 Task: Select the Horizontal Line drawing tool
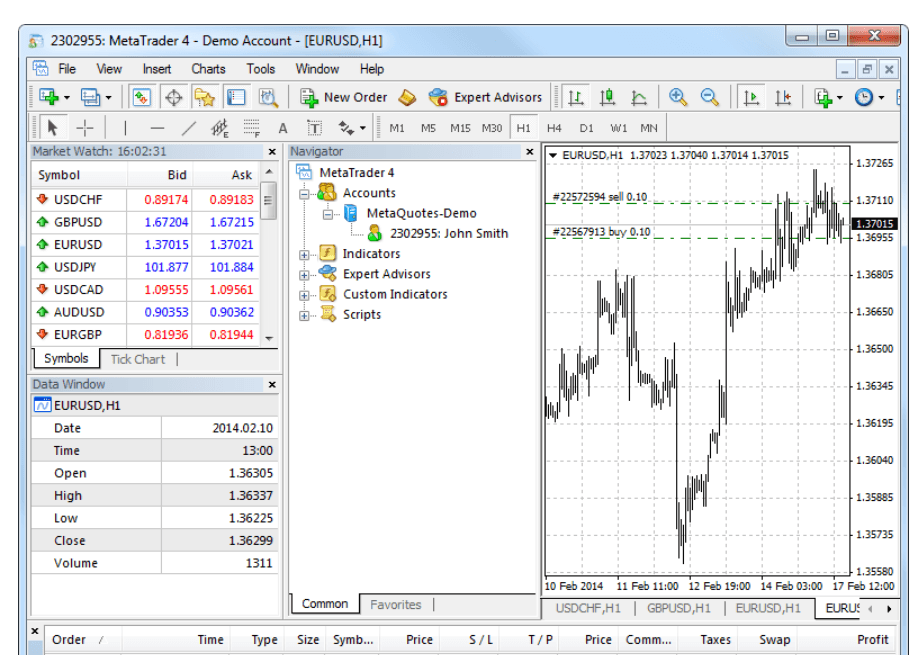click(157, 128)
